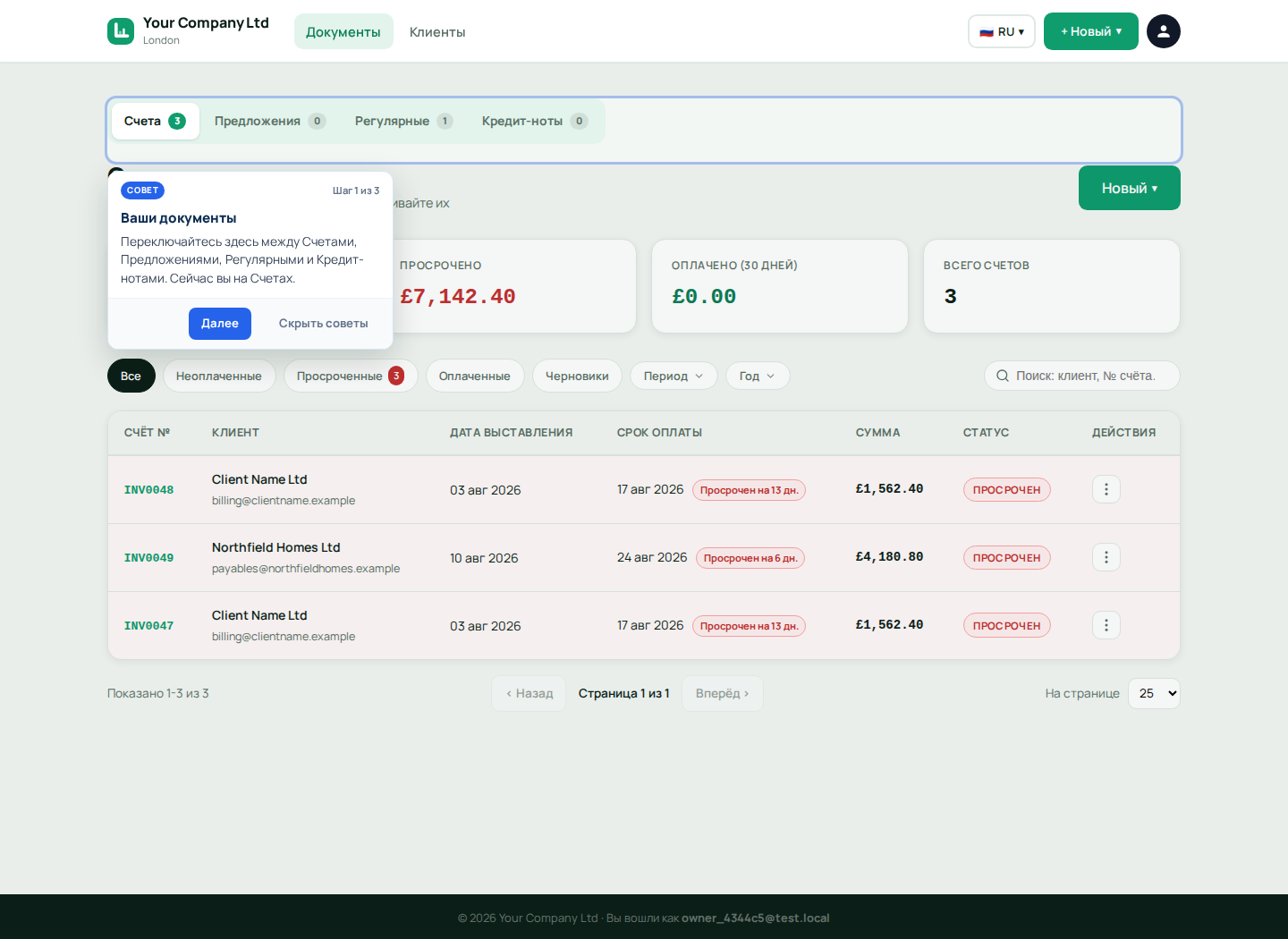Click "Просрочен на 13 дн." badge for INV0048
The height and width of the screenshot is (939, 1288).
750,490
